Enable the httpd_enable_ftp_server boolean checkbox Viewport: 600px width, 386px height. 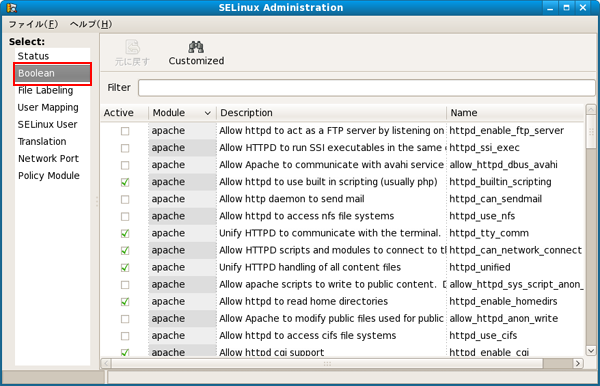[x=125, y=131]
